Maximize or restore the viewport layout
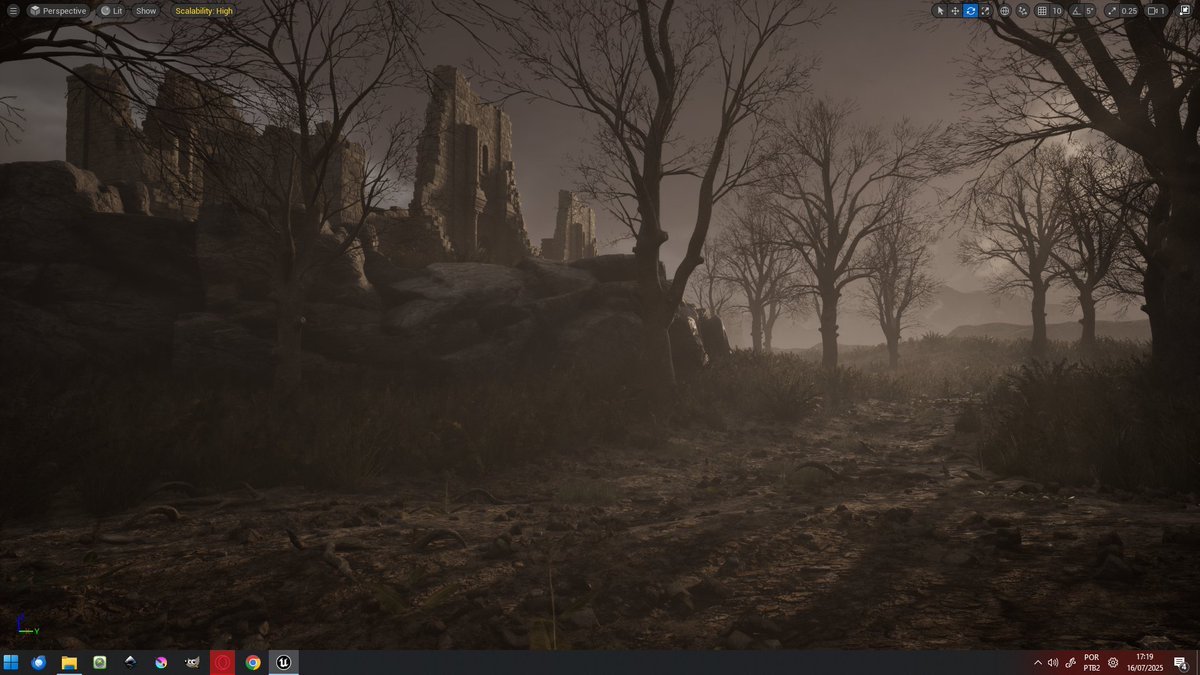The width and height of the screenshot is (1200, 675). point(1185,11)
